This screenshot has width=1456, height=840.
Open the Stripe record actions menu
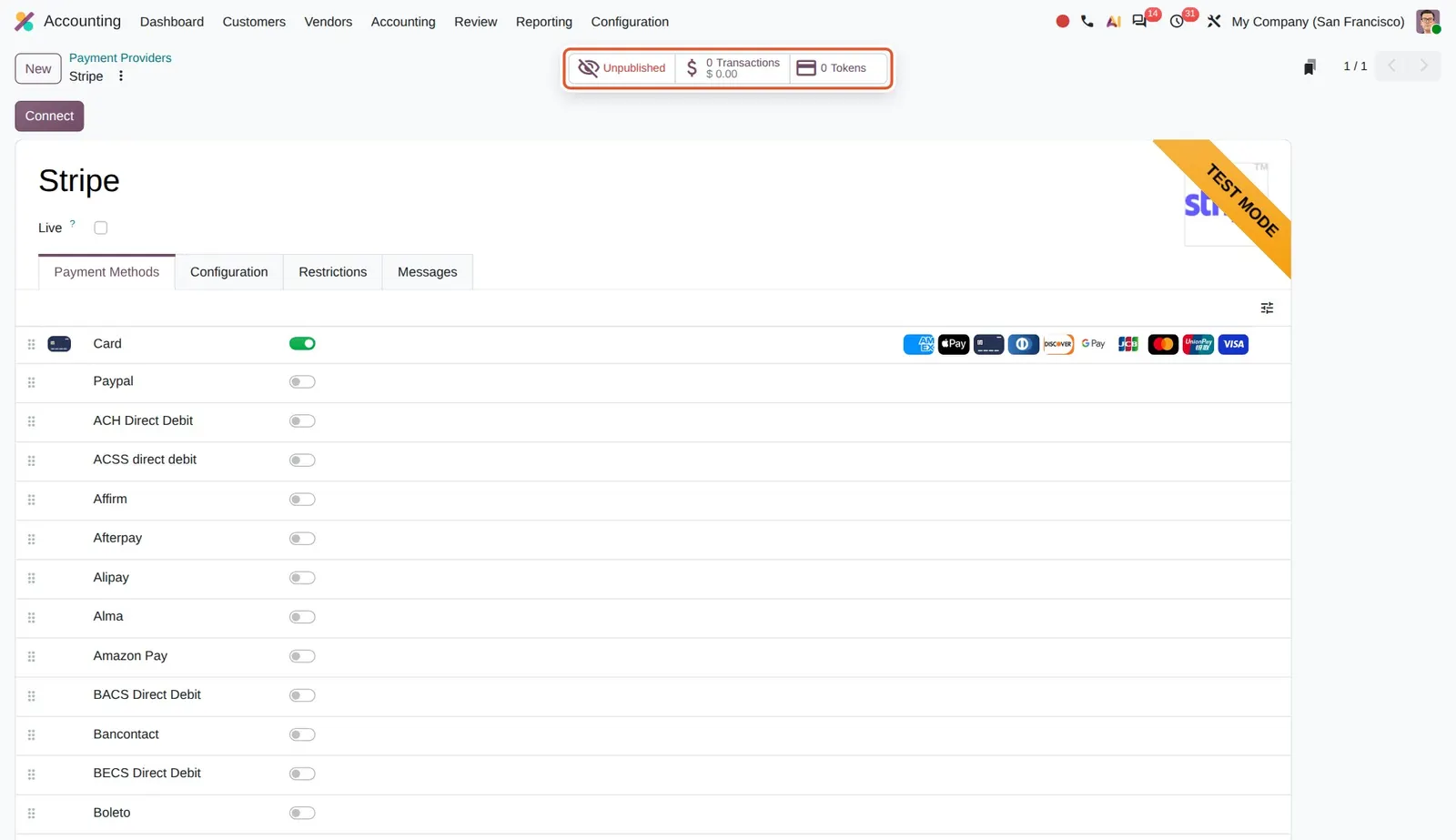120,76
